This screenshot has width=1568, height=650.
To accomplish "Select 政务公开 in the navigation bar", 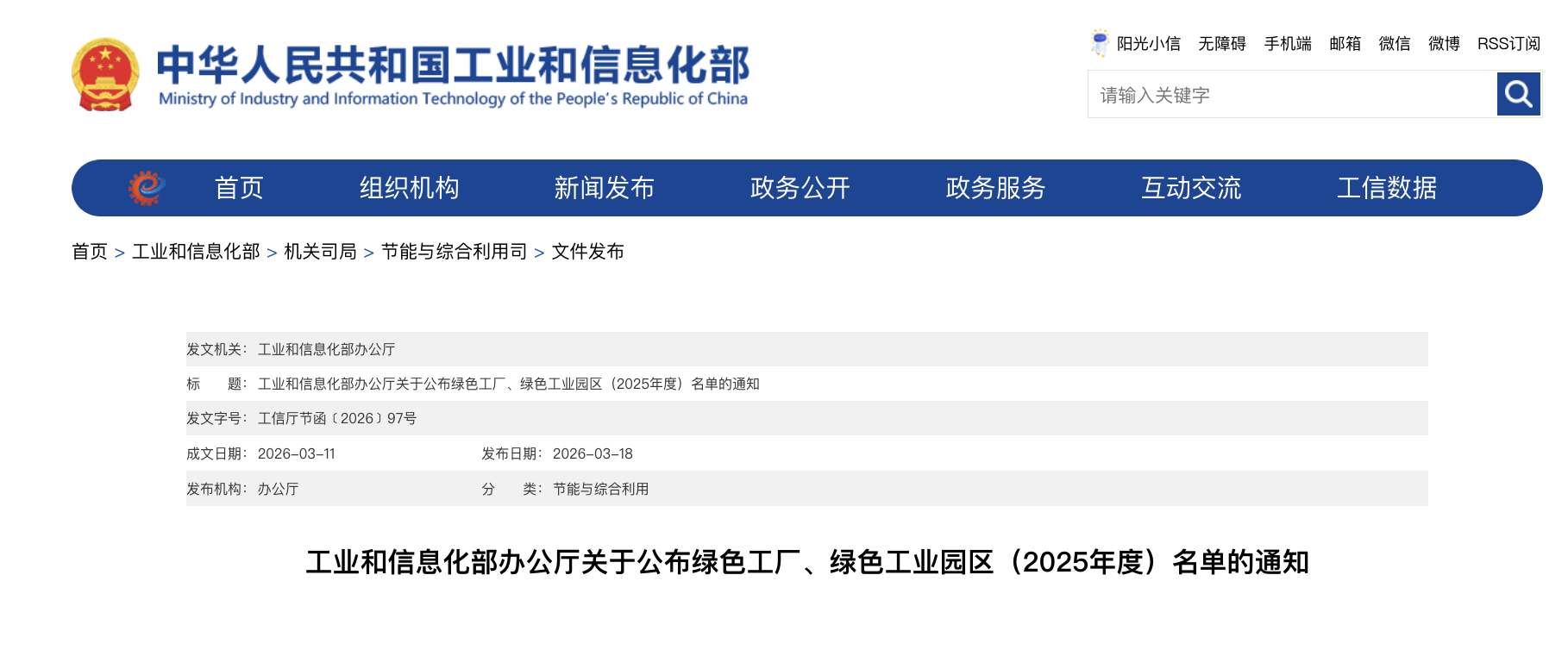I will click(x=800, y=188).
